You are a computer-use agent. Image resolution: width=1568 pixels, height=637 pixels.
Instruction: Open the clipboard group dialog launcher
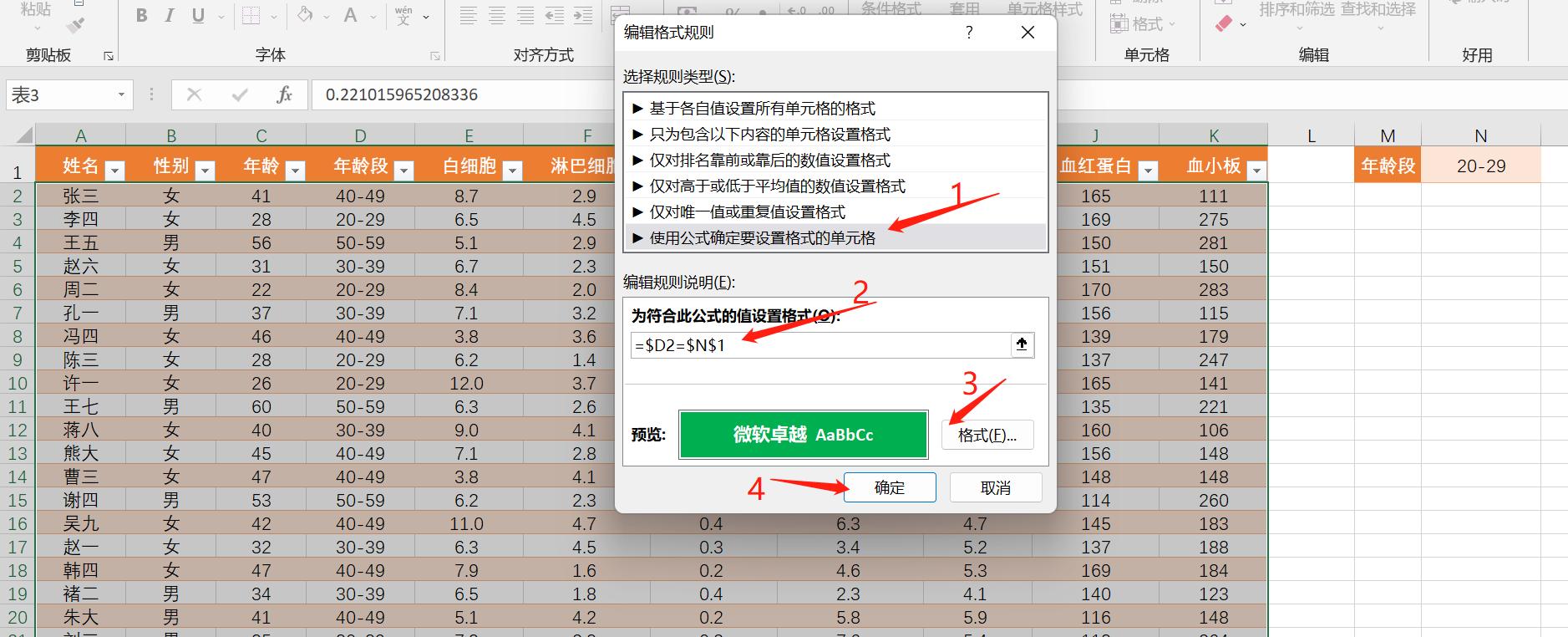109,56
